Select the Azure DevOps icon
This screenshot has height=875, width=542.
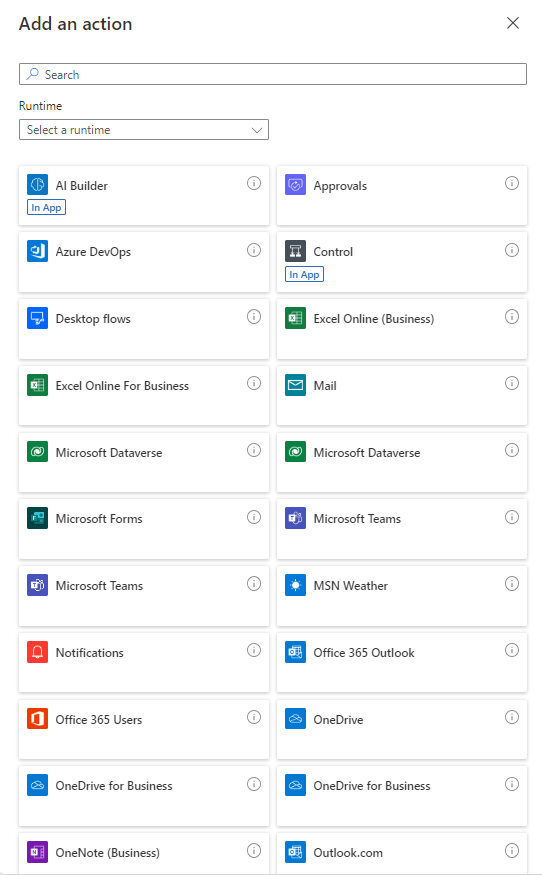click(x=37, y=251)
